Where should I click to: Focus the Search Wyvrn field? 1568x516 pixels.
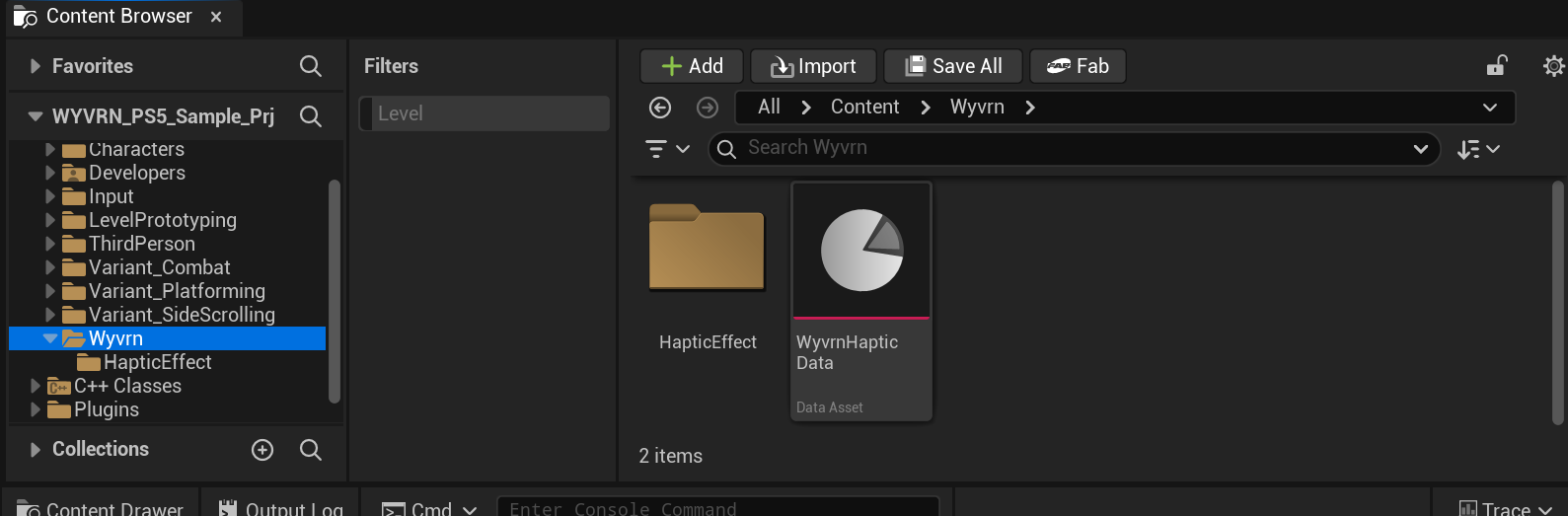pos(1074,148)
